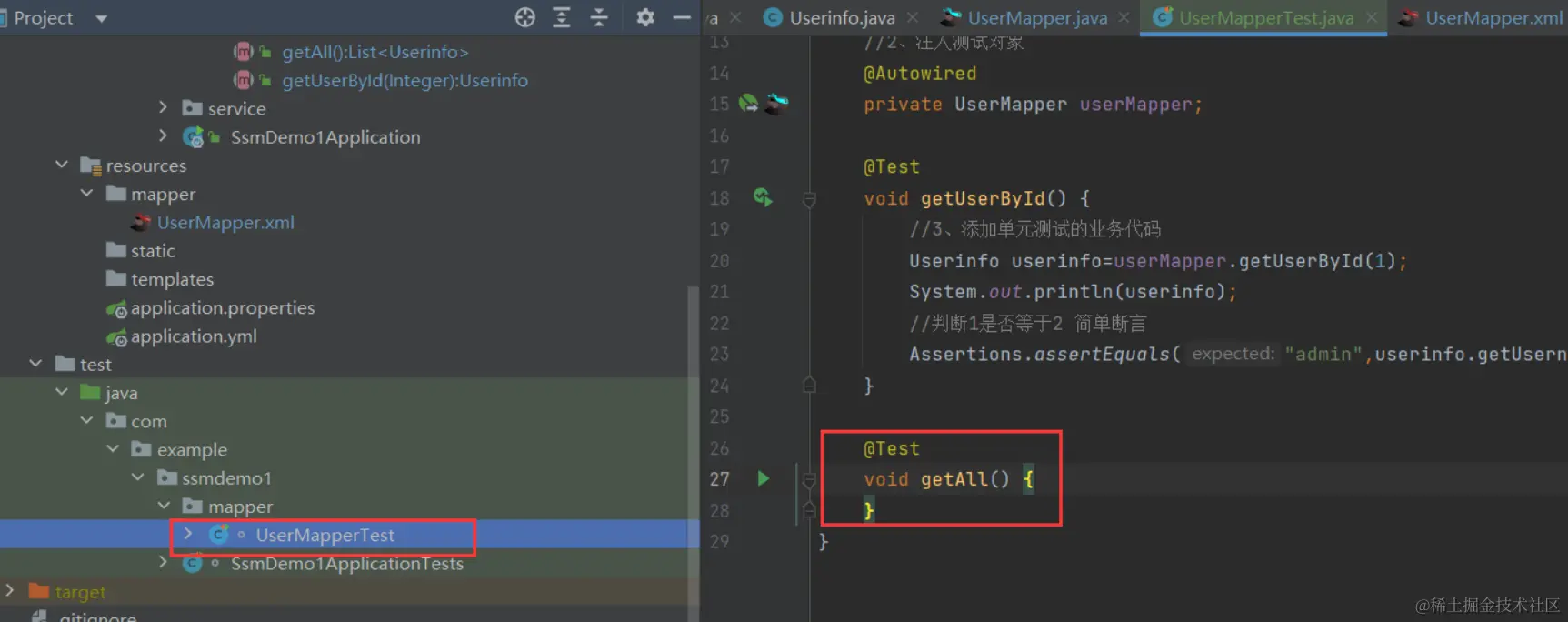Click the UserMapperTest class icon in tree
The height and width of the screenshot is (622, 1568).
[x=218, y=535]
